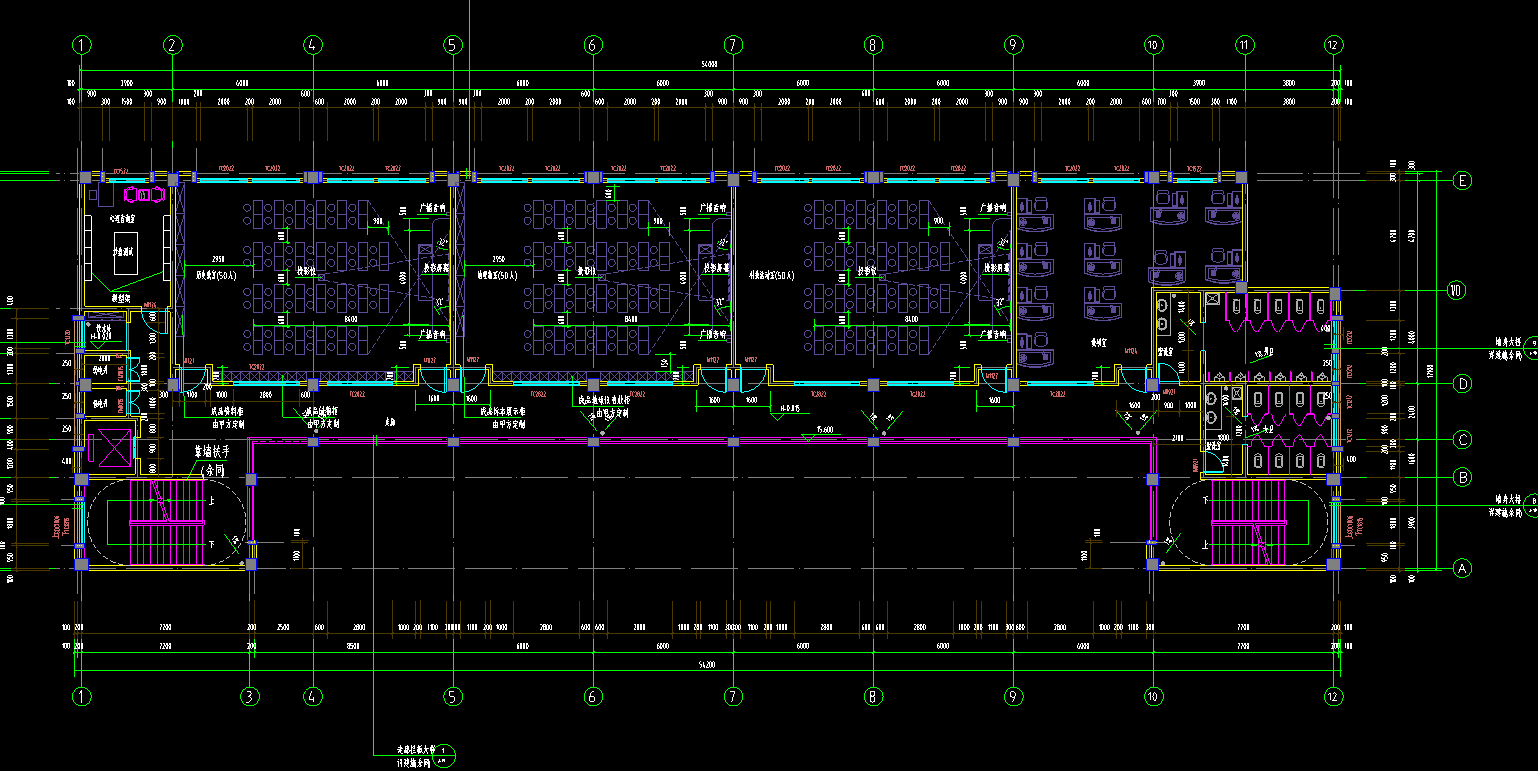Select grid axis bubble 11 at top

[1244, 45]
